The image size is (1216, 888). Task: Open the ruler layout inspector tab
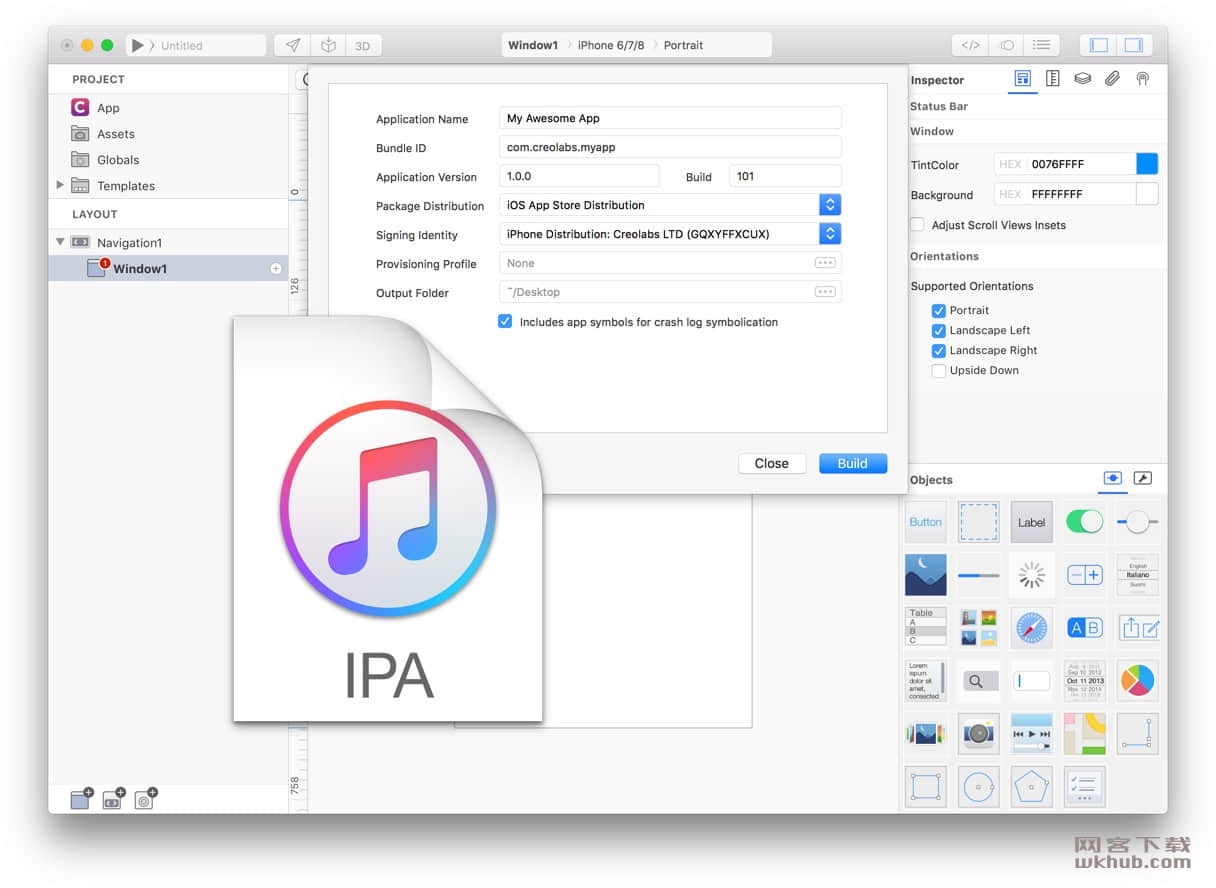(1052, 79)
